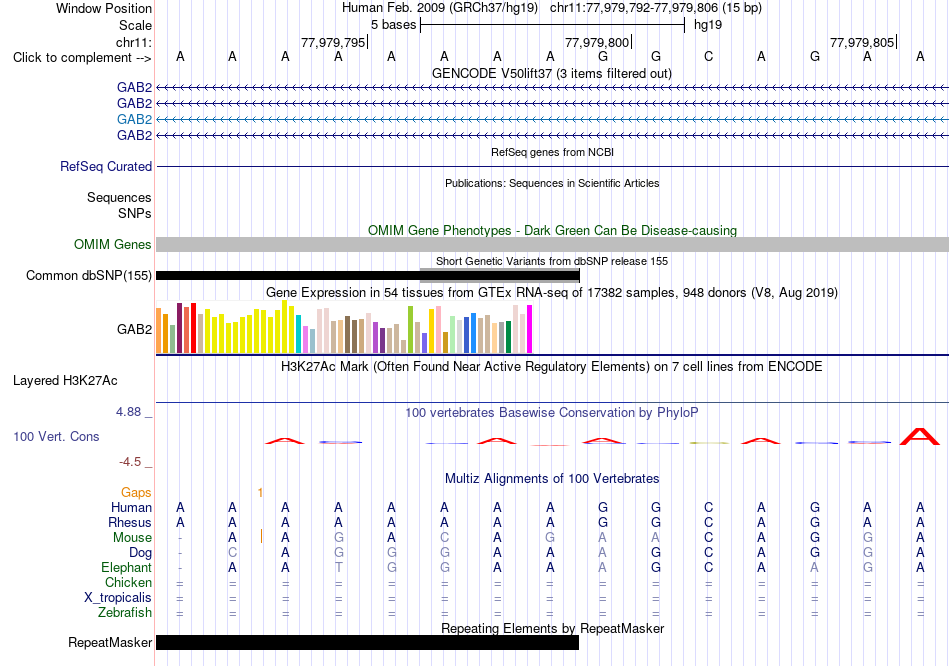
Task: Click the SNPs label under Sequences
Action: [x=135, y=213]
